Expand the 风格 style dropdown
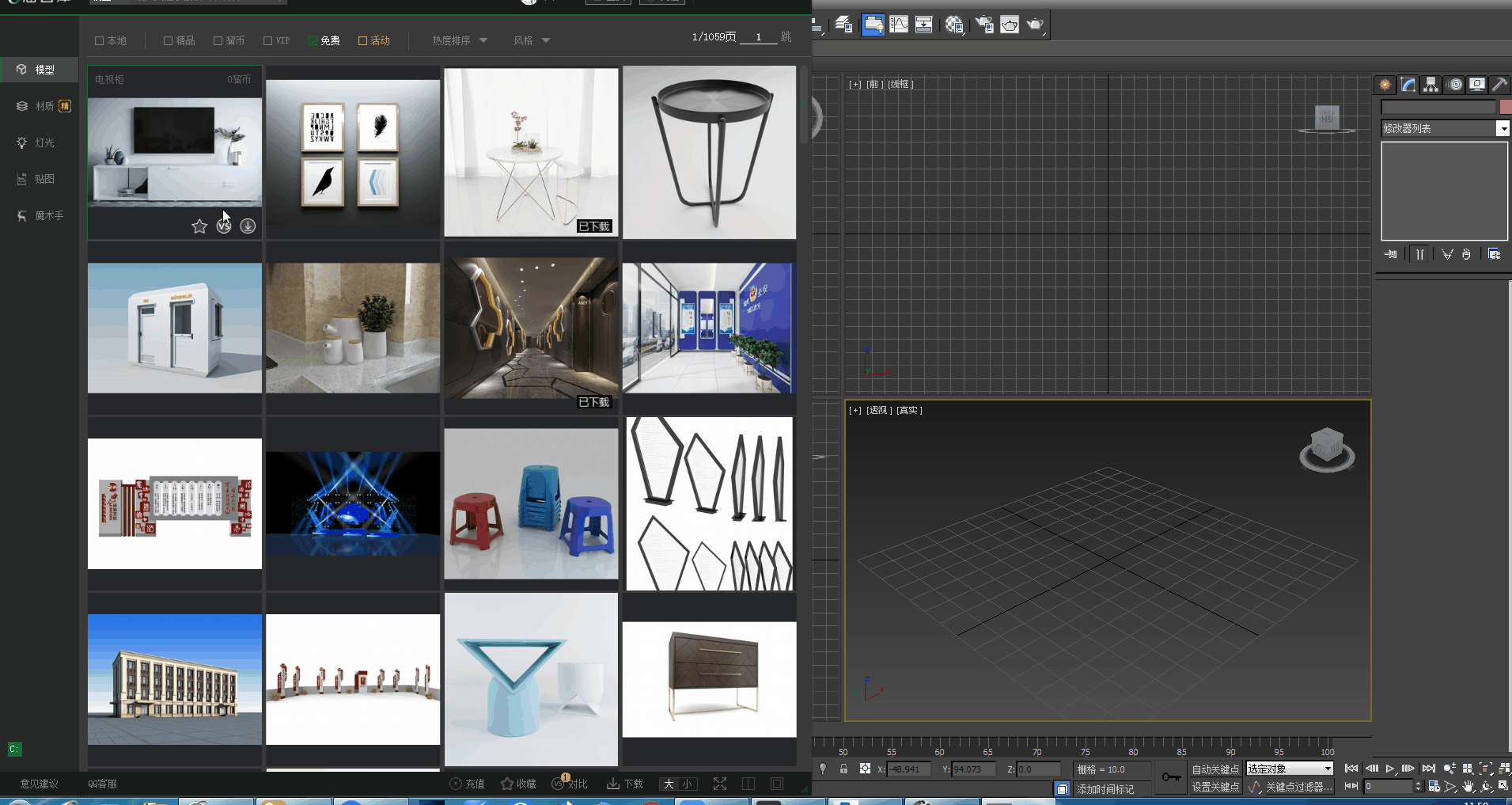Image resolution: width=1512 pixels, height=805 pixels. [x=532, y=40]
